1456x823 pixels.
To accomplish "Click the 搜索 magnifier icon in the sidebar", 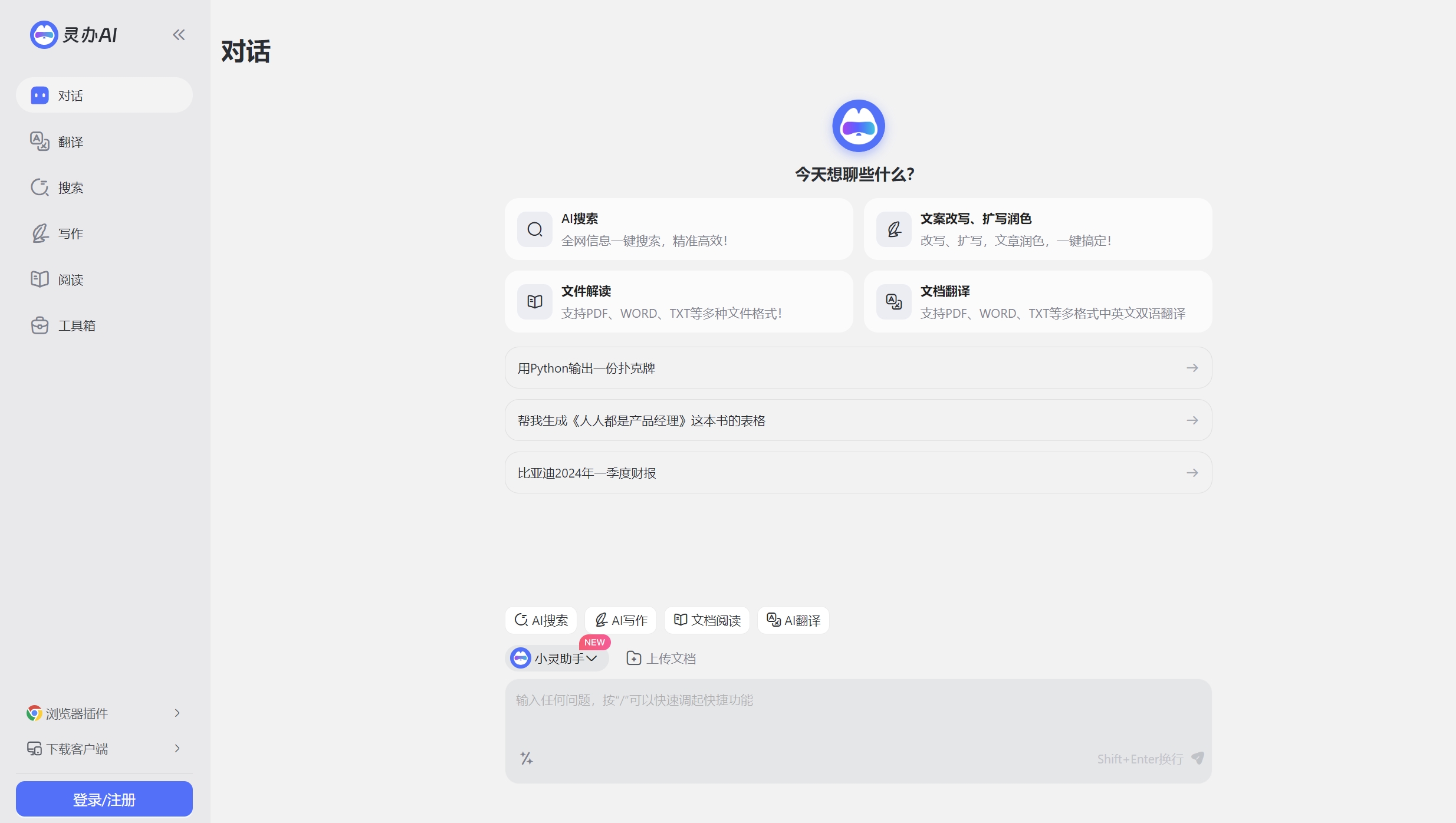I will point(40,187).
